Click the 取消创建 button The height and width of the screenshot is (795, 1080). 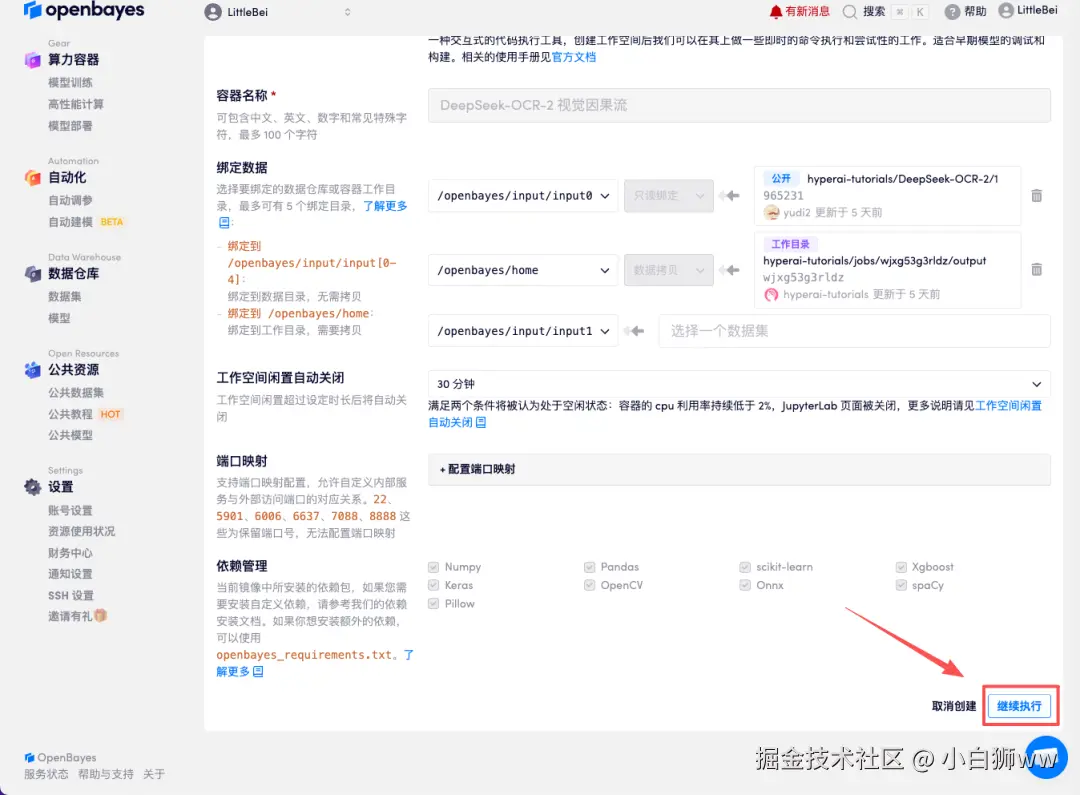point(954,706)
